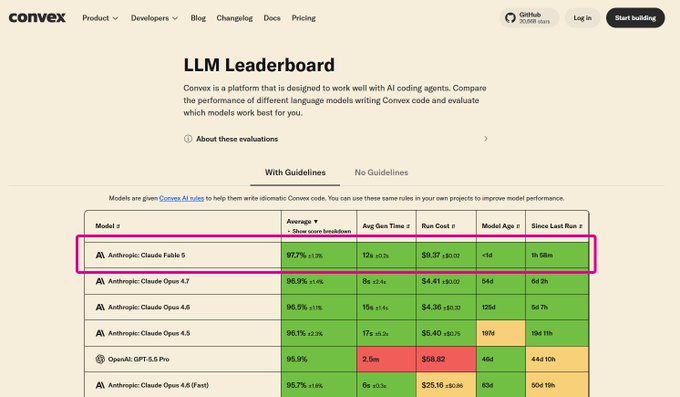Click the Average column descending sort arrow

coord(316,221)
